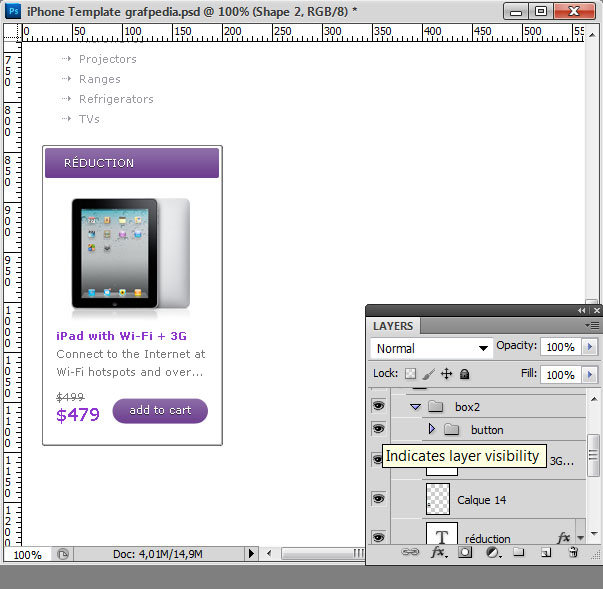The image size is (603, 589).
Task: Click the 100% zoom field in status bar
Action: pyautogui.click(x=27, y=555)
